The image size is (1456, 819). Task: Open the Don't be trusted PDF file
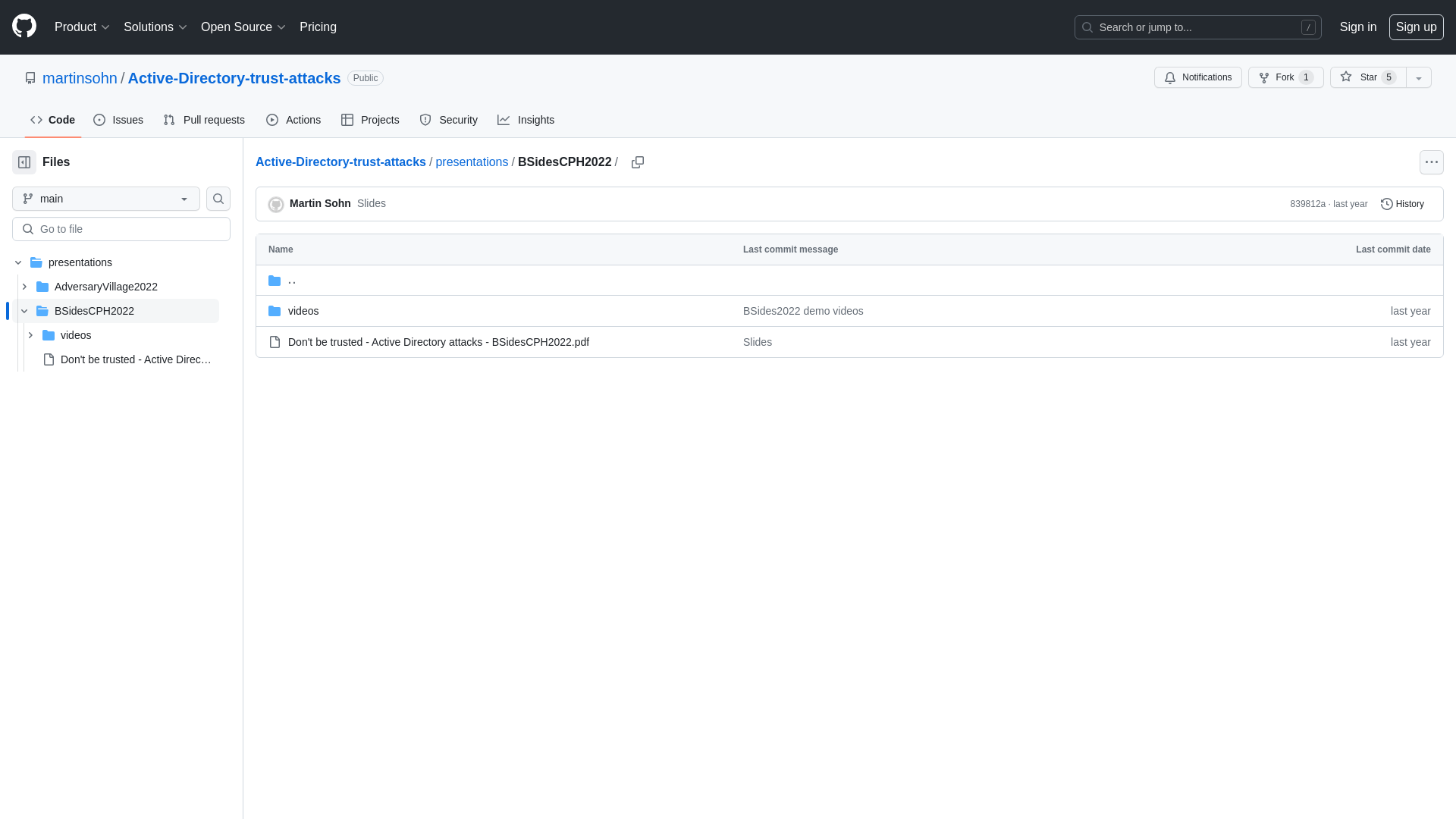click(438, 342)
